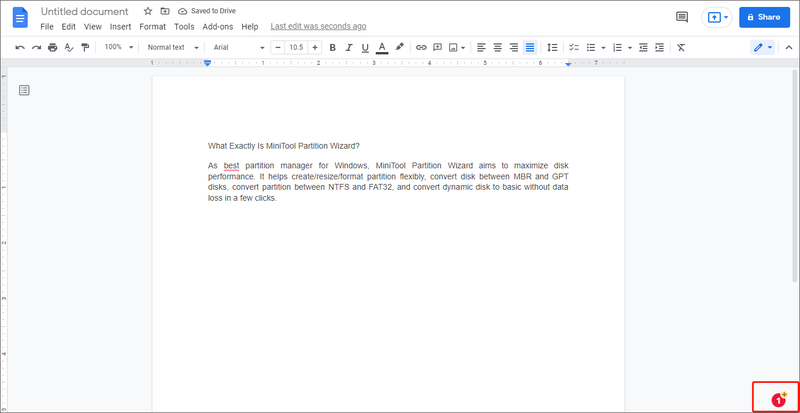Image resolution: width=800 pixels, height=413 pixels.
Task: Open the Add-ons menu
Action: click(x=218, y=27)
